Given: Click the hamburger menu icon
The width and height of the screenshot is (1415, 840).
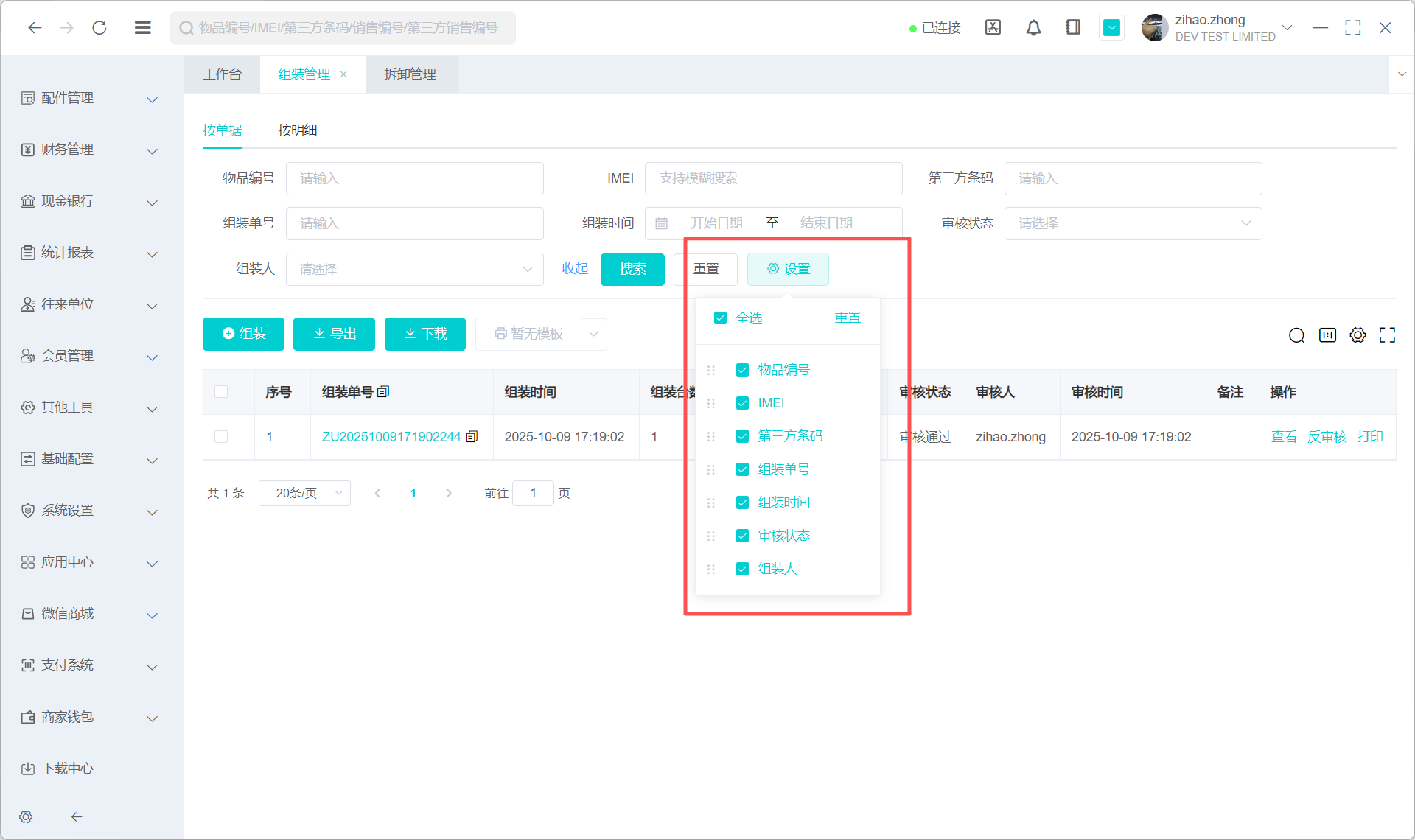Looking at the screenshot, I should click(x=143, y=28).
